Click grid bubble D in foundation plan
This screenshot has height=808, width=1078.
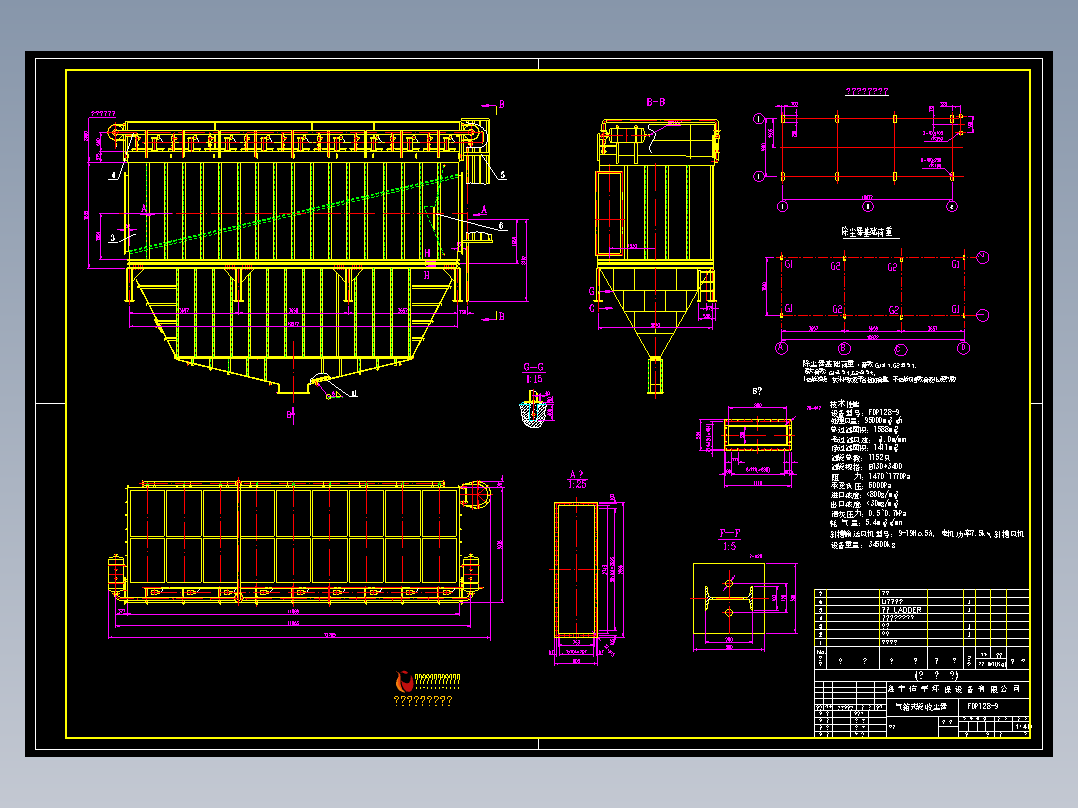tap(963, 348)
